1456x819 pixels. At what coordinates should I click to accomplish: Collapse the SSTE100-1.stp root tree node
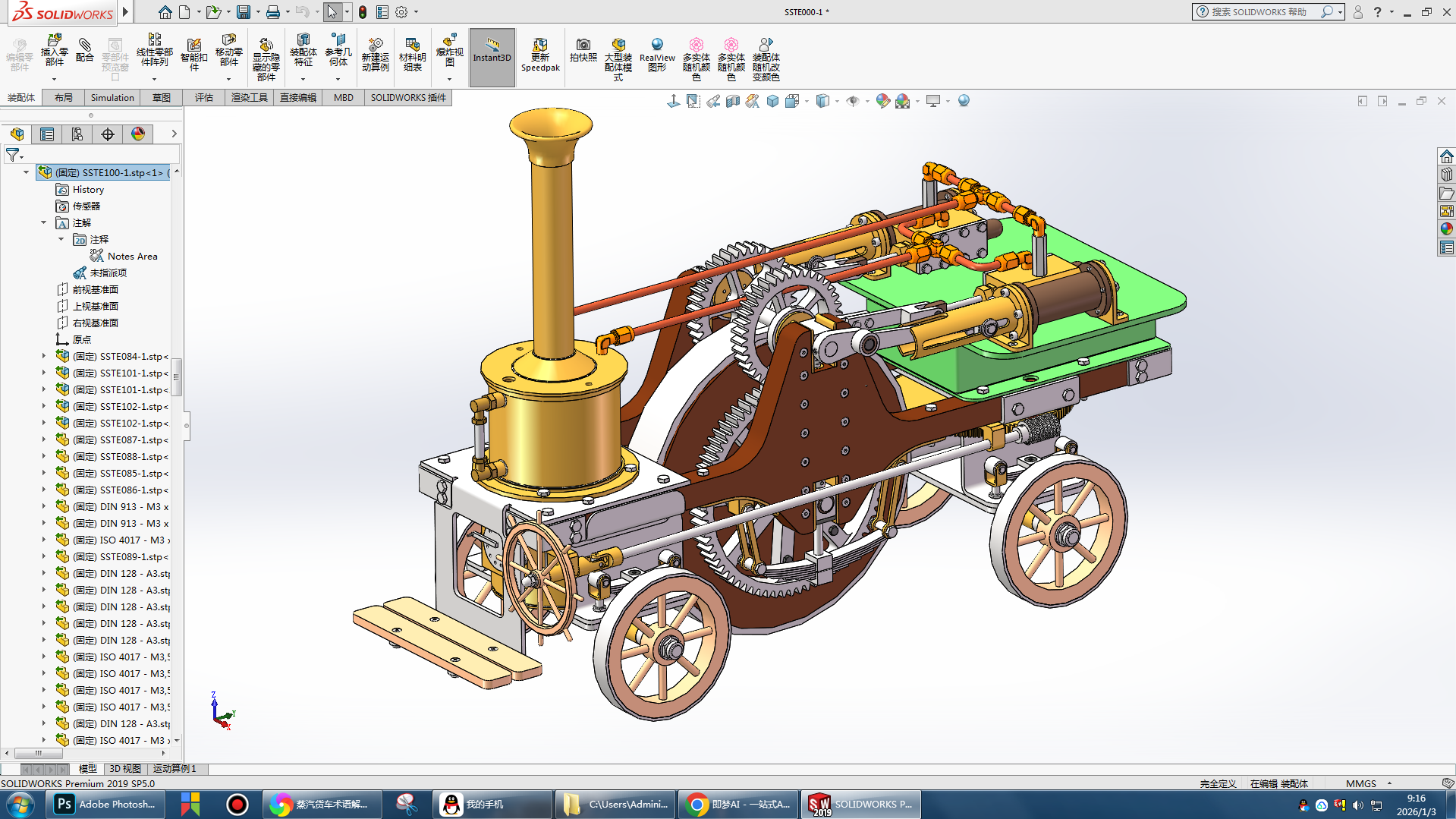click(x=26, y=172)
